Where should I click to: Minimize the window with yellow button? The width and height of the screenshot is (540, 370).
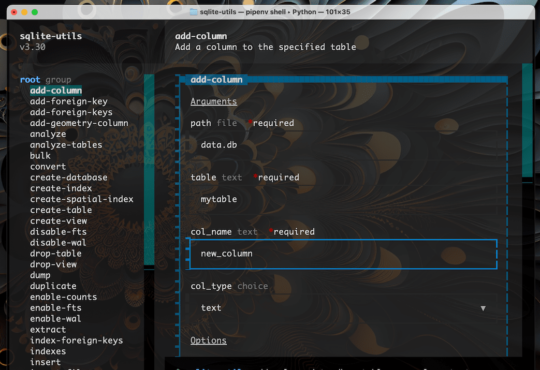coord(24,12)
